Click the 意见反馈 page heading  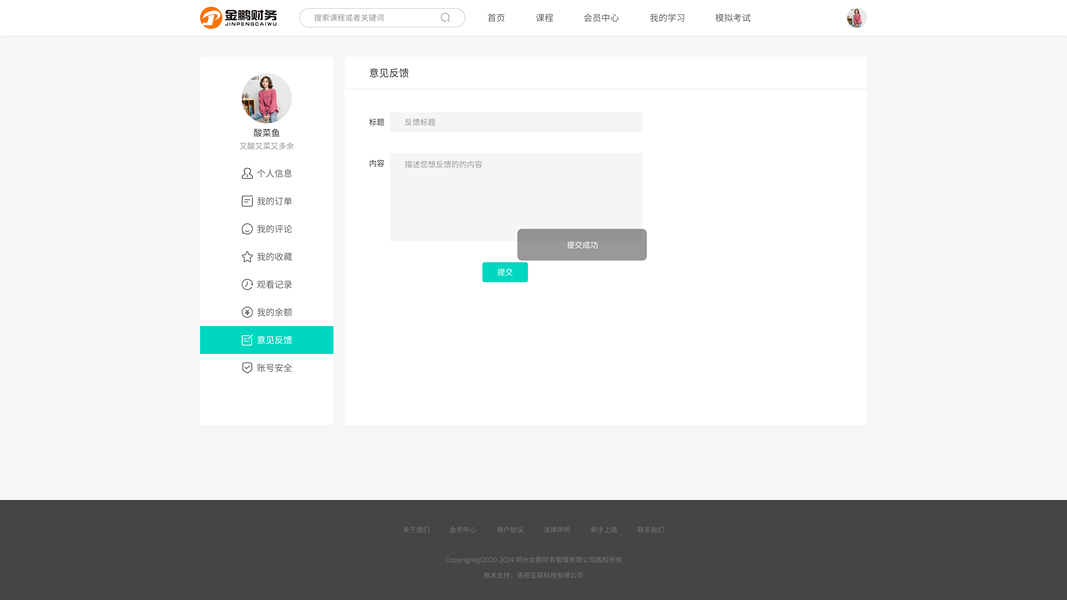389,73
